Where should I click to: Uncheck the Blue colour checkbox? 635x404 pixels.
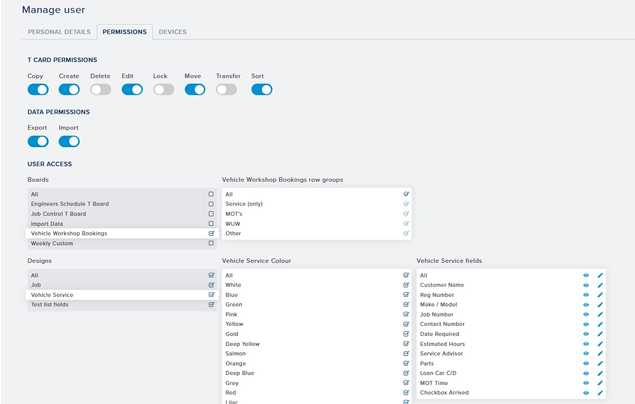click(x=406, y=295)
